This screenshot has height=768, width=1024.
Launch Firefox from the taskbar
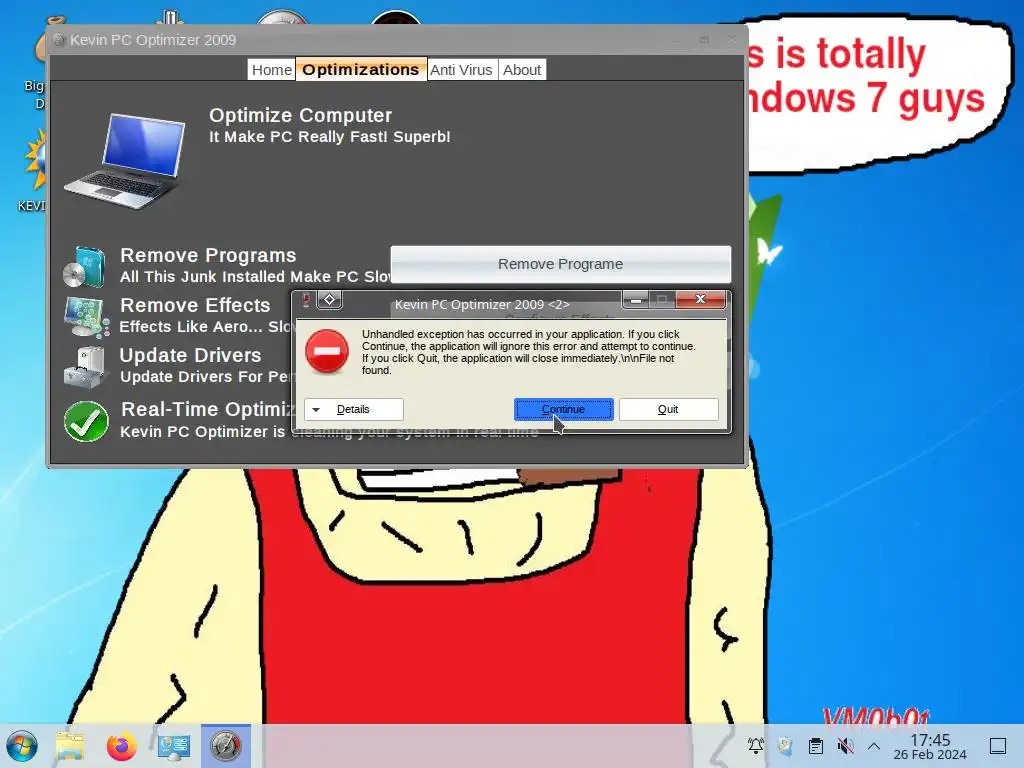coord(121,746)
